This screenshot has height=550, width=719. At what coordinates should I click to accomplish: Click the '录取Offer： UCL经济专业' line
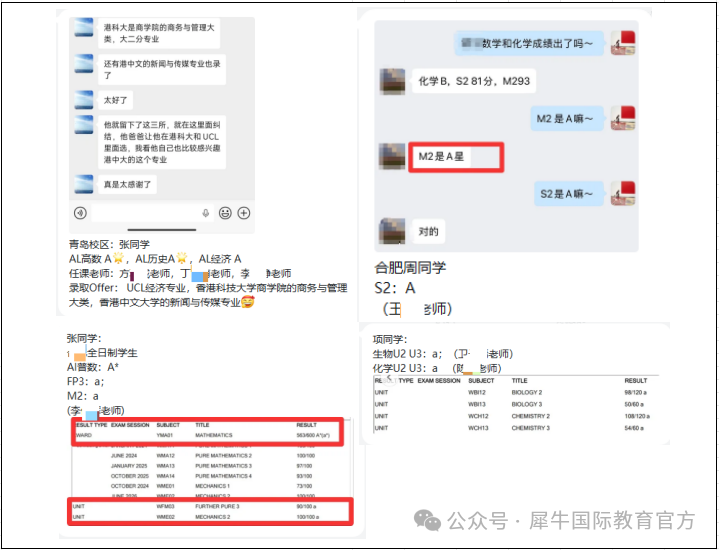click(208, 288)
